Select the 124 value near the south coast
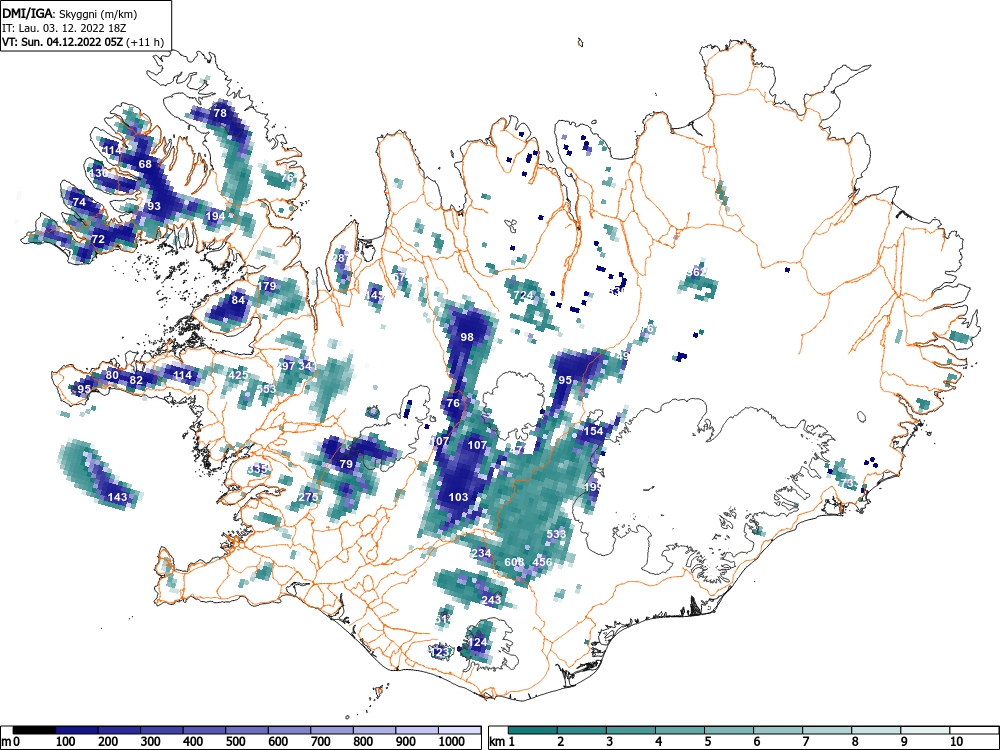The height and width of the screenshot is (750, 1000). pos(477,642)
